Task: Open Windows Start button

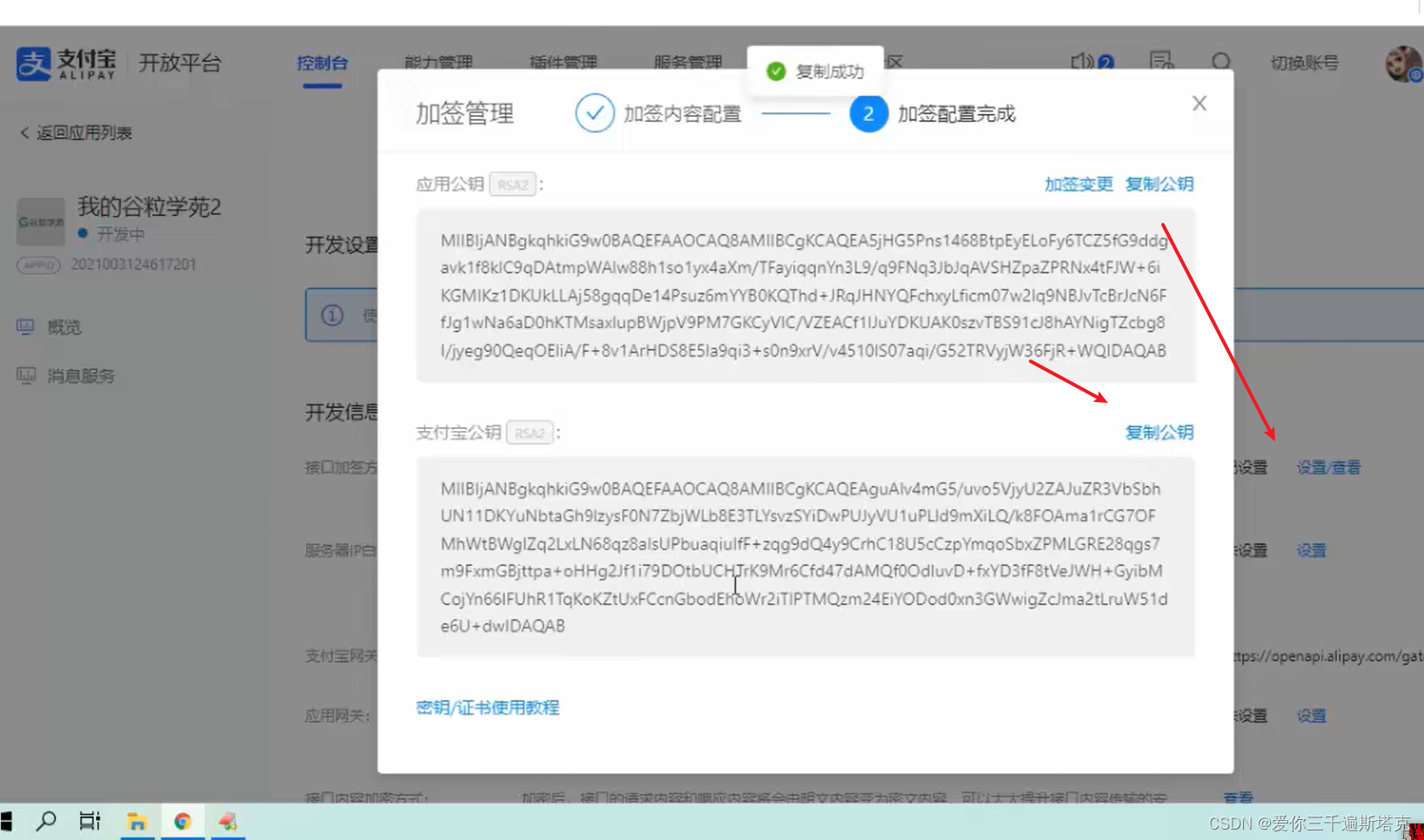Action: click(6, 821)
